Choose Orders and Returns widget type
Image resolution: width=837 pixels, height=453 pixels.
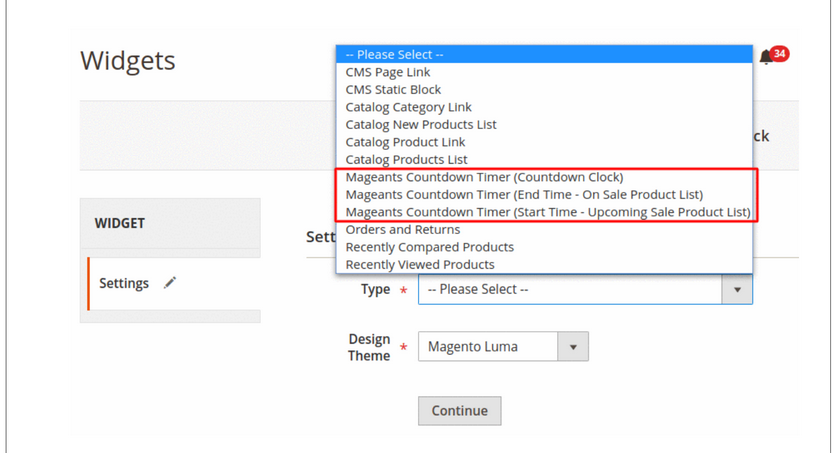coord(544,230)
